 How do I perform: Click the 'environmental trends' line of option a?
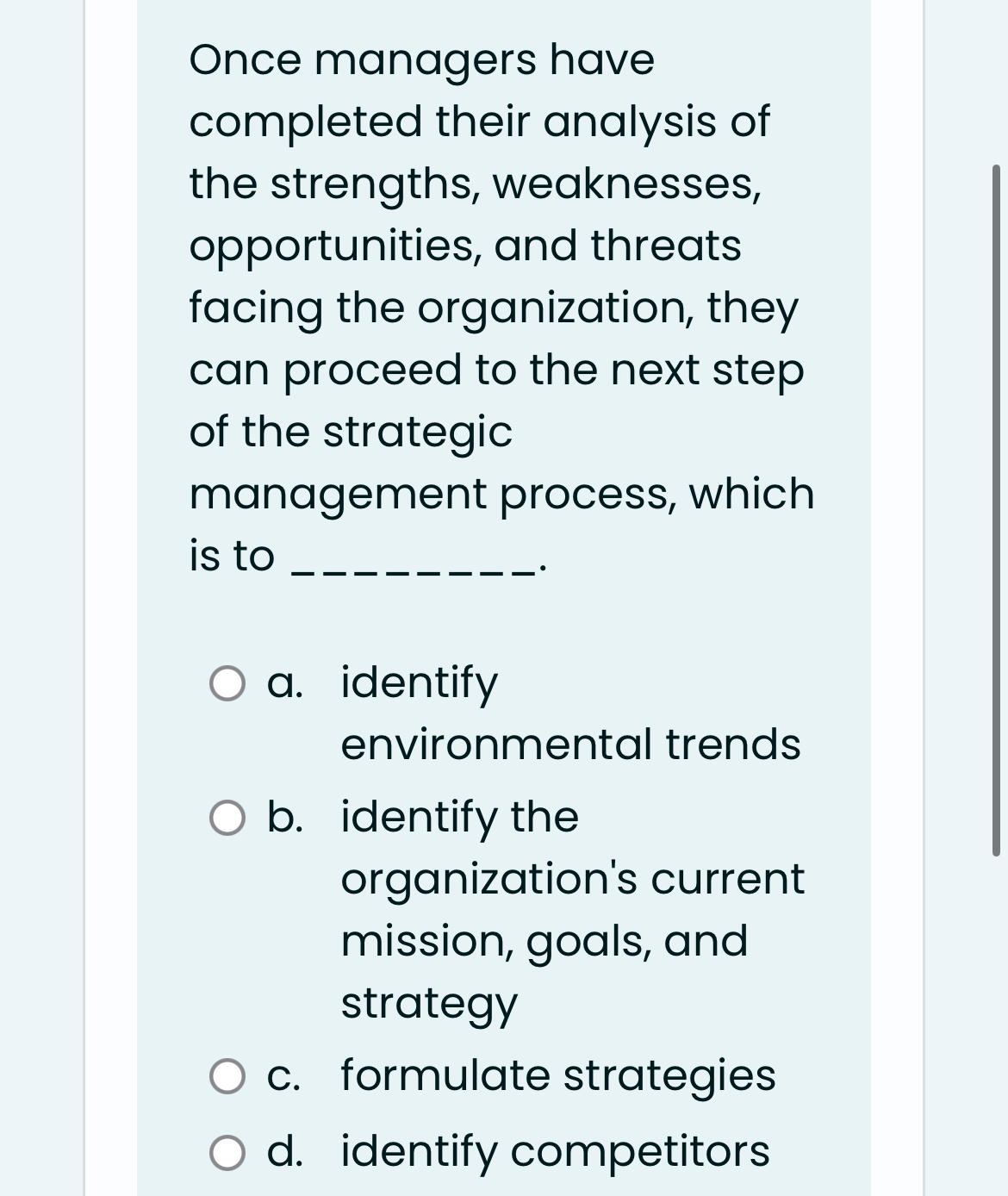click(x=570, y=744)
